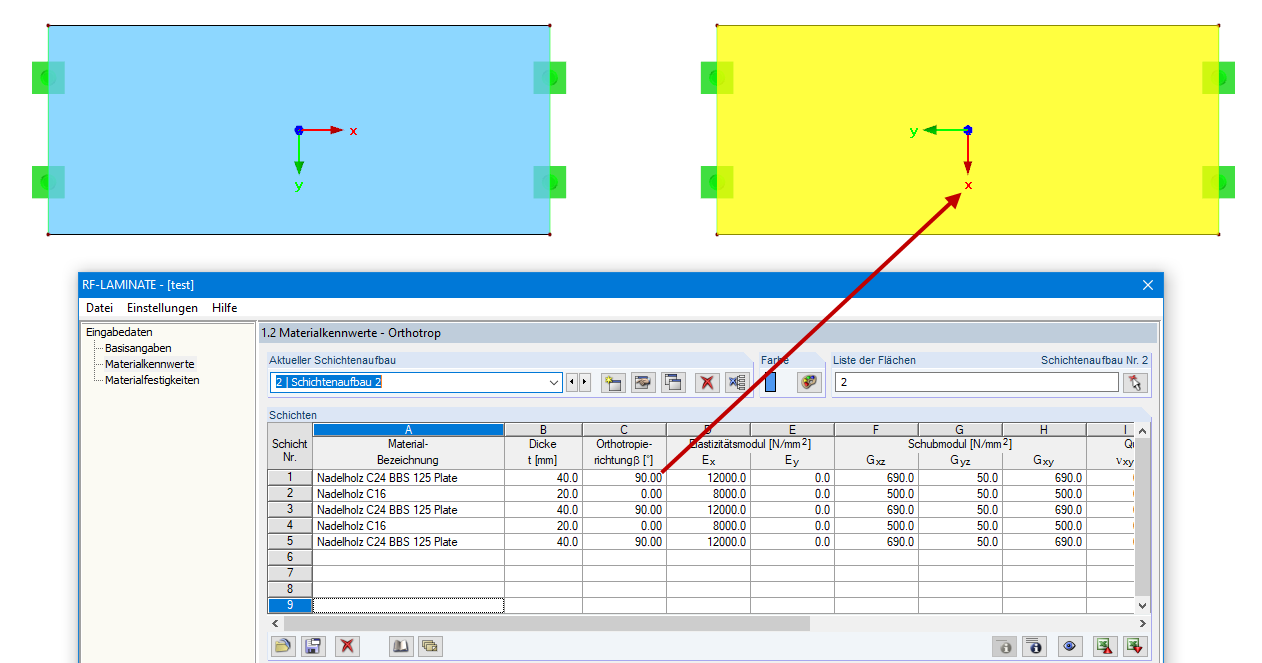This screenshot has width=1262, height=663.
Task: Open the color palette icon beside Farbe
Action: coord(808,381)
